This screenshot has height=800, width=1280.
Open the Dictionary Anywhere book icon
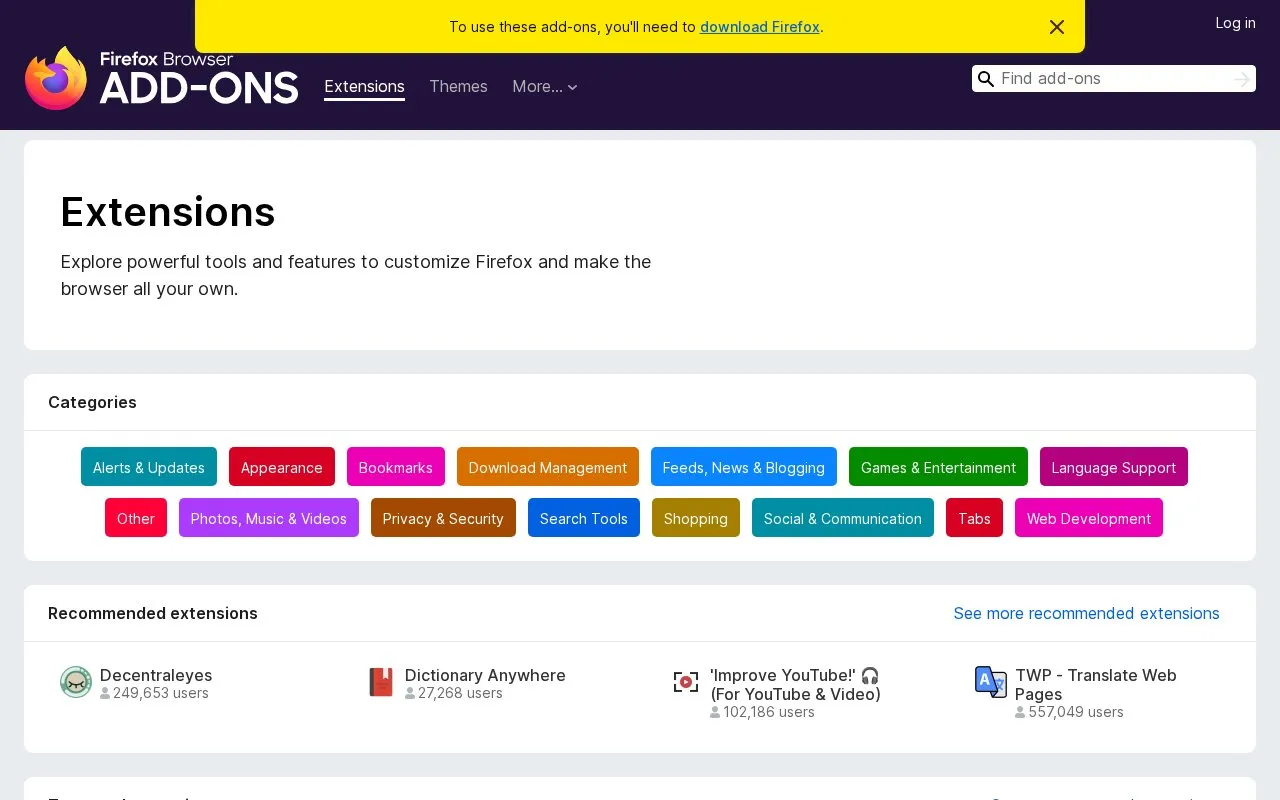(381, 682)
